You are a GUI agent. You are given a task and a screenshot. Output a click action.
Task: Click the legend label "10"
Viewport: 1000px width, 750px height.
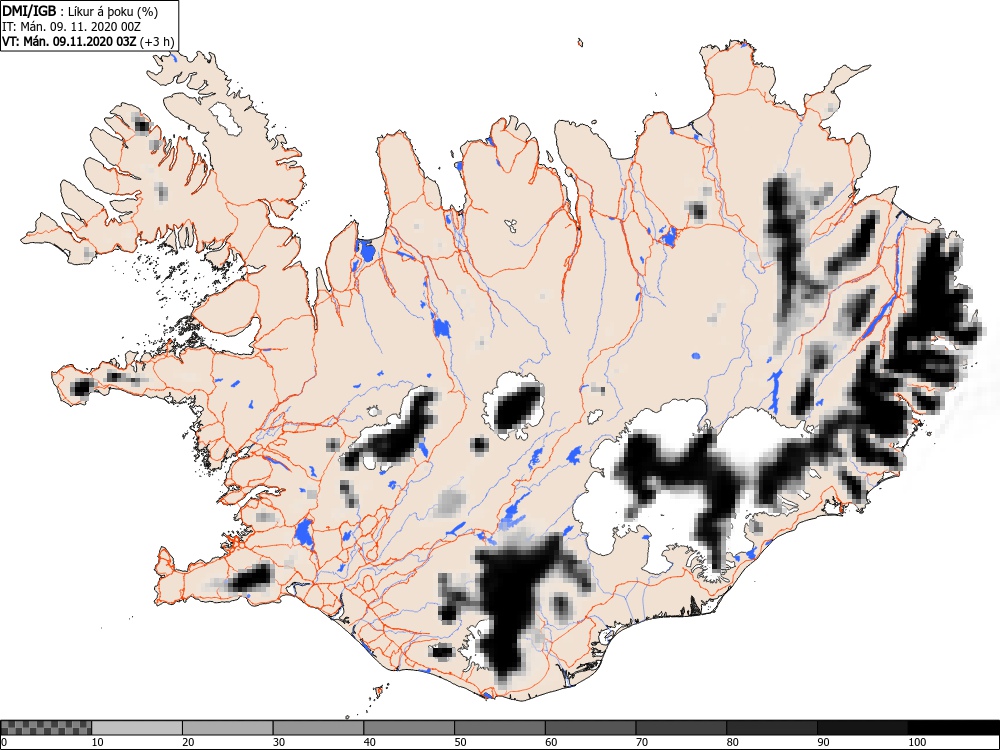[98, 742]
